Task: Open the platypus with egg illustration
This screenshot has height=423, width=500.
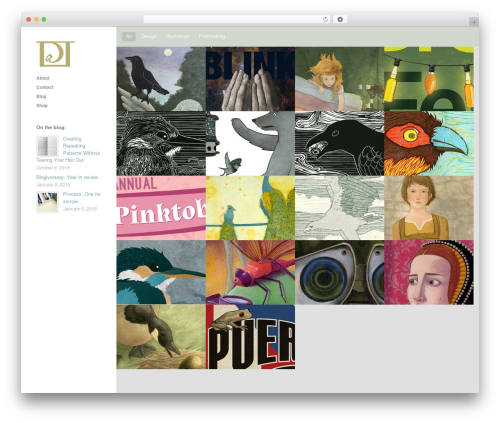Action: coord(161,337)
